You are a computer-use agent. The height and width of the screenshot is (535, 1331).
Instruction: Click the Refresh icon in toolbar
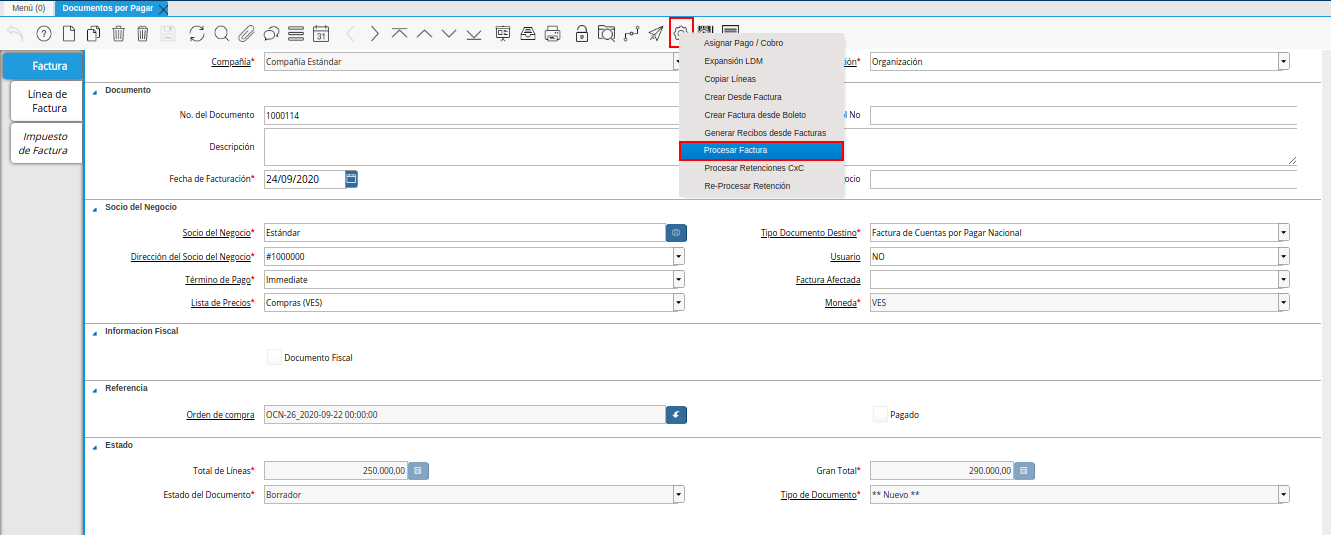(x=197, y=33)
